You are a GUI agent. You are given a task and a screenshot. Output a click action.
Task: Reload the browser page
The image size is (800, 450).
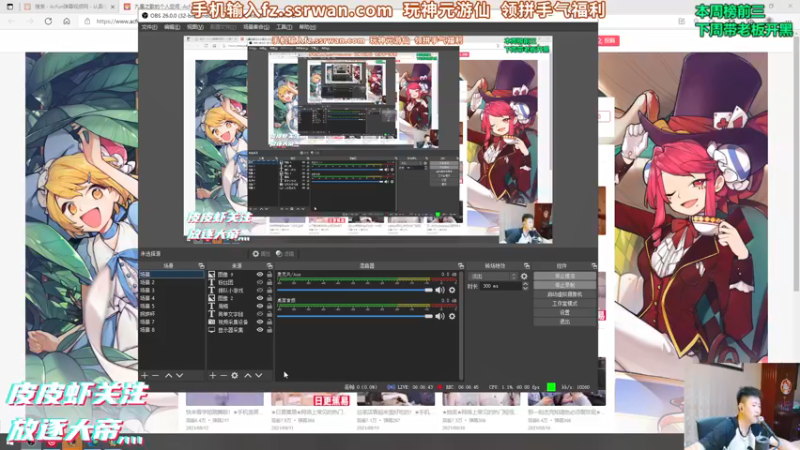(x=48, y=21)
